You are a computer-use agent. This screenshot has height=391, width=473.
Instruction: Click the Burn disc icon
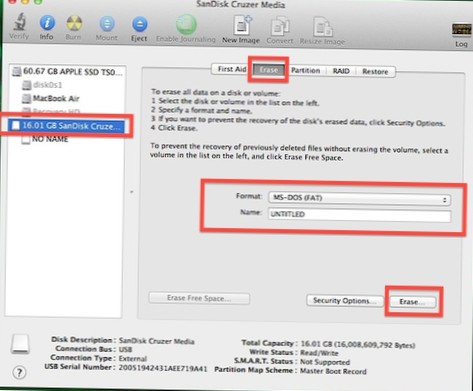[74, 24]
